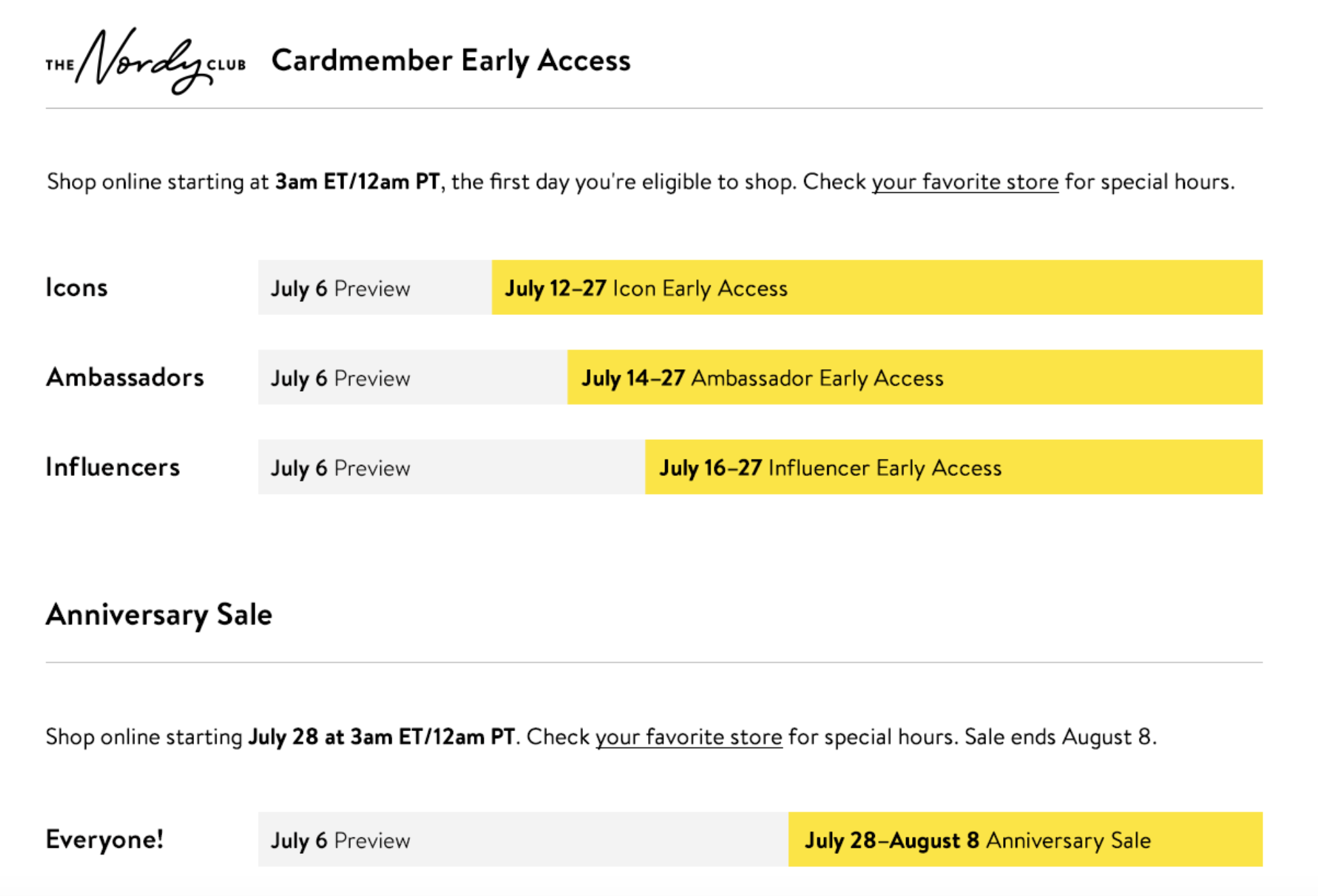The height and width of the screenshot is (896, 1318).
Task: Click the bold '3am ET/12am PT' text
Action: click(x=357, y=182)
